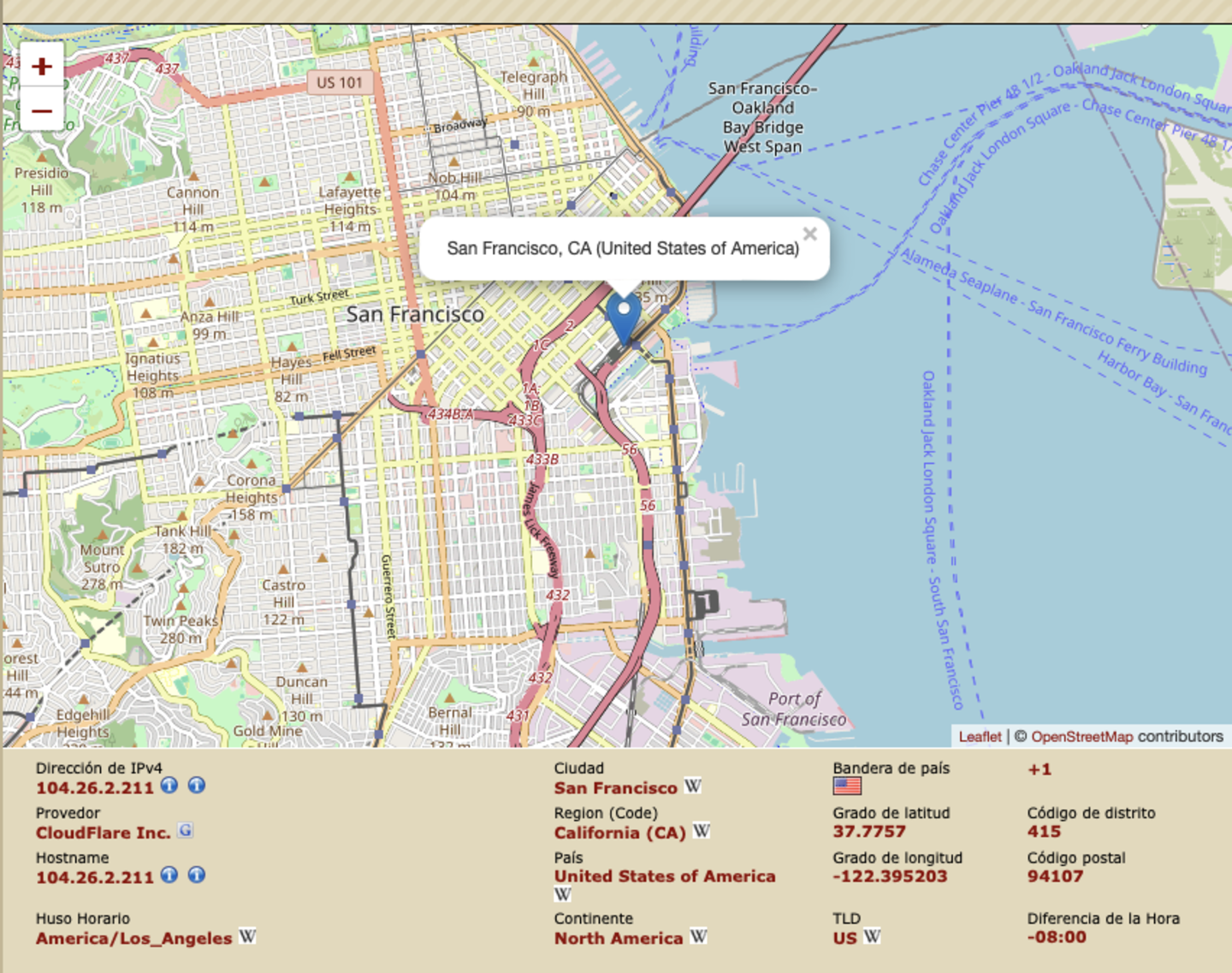
Task: Click second info icon under Hostname
Action: [197, 875]
